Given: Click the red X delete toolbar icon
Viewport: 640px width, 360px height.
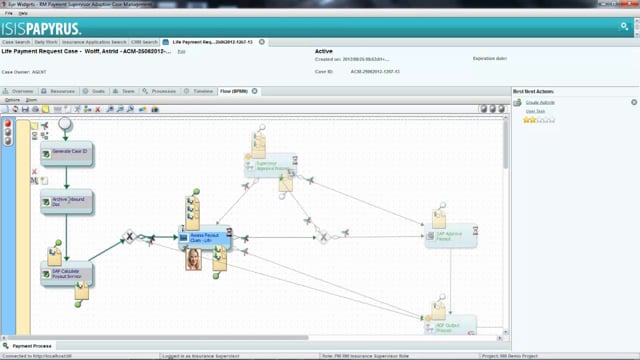Looking at the screenshot, I should coord(98,109).
